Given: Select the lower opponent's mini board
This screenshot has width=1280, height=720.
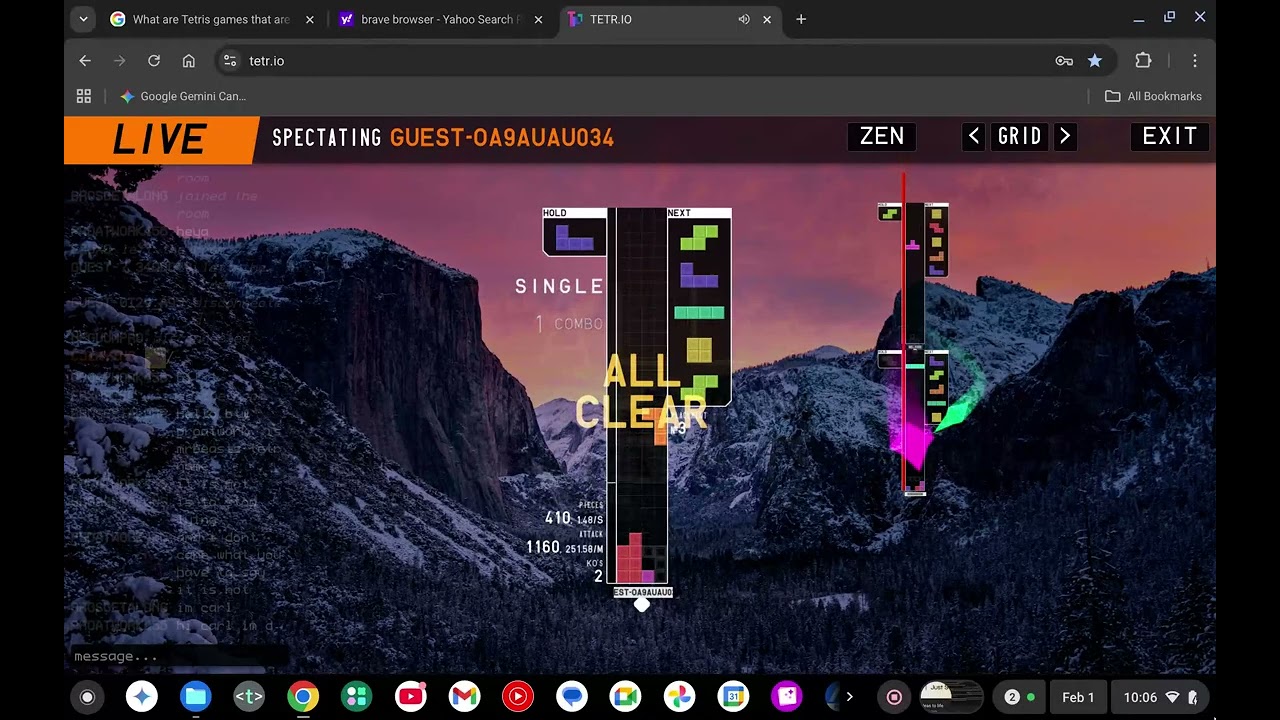Looking at the screenshot, I should click(913, 422).
